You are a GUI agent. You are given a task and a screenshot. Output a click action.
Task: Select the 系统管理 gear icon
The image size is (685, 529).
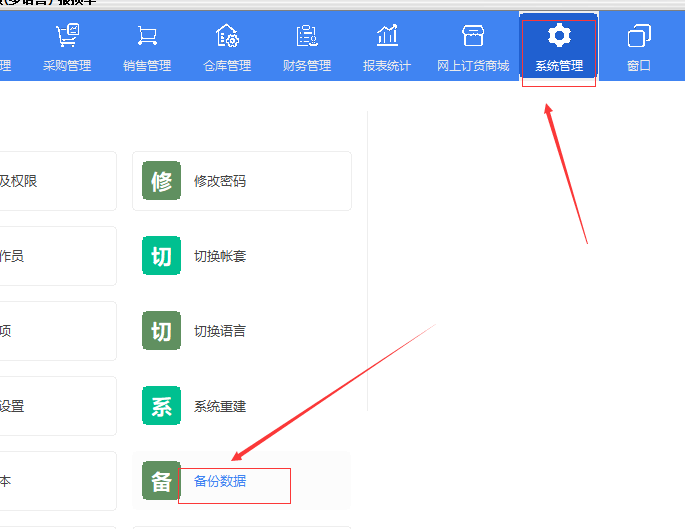[x=559, y=35]
